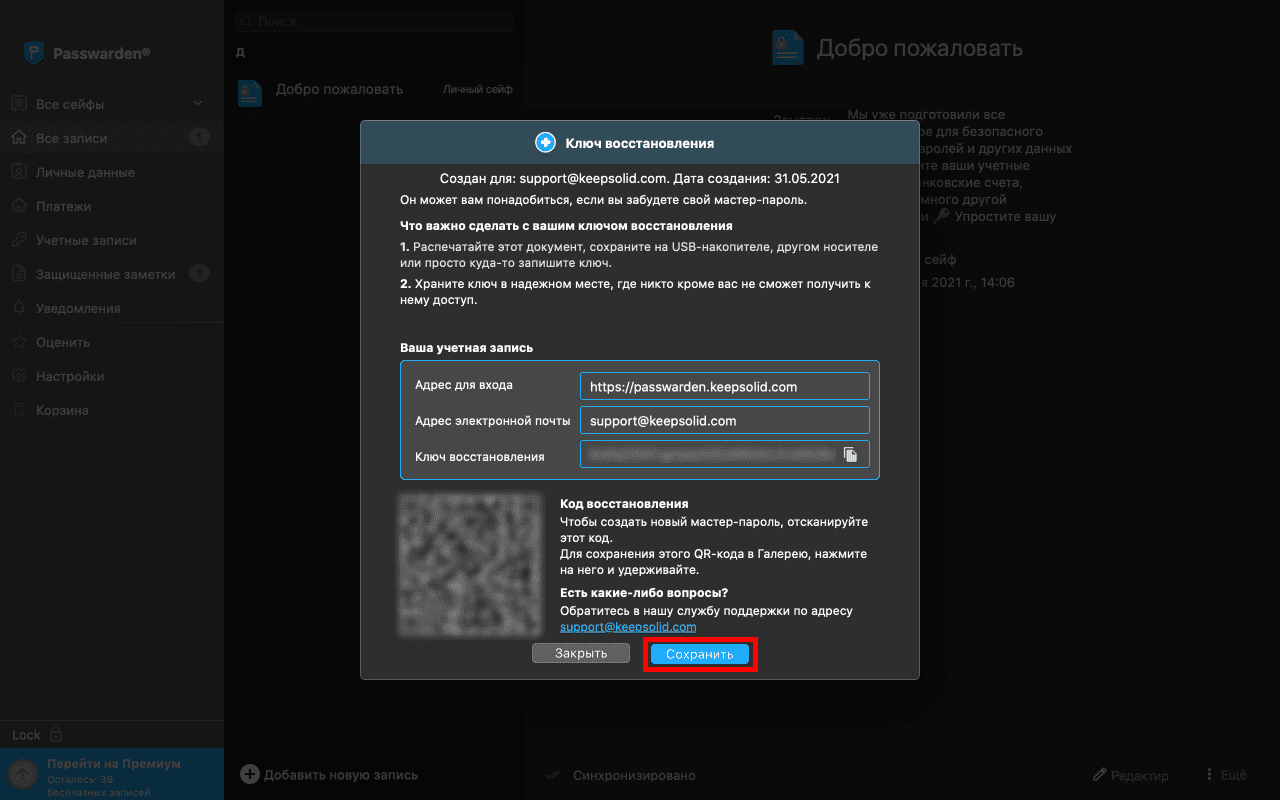Viewport: 1280px width, 800px height.
Task: Open Настройки from the sidebar
Action: [70, 376]
